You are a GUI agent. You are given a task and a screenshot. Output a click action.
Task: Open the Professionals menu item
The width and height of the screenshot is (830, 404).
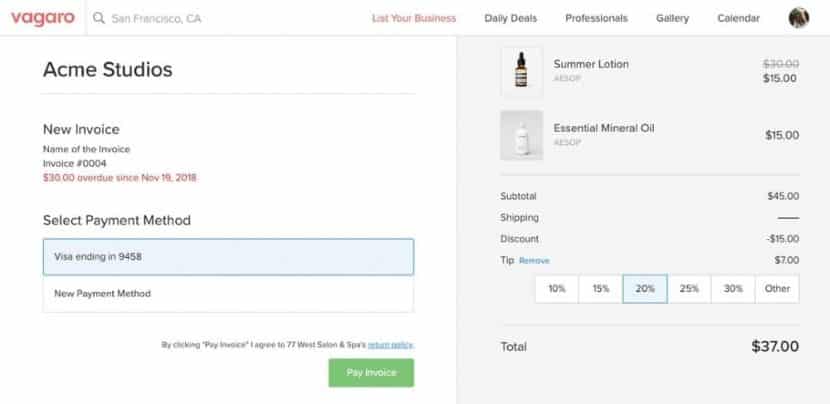[x=596, y=18]
